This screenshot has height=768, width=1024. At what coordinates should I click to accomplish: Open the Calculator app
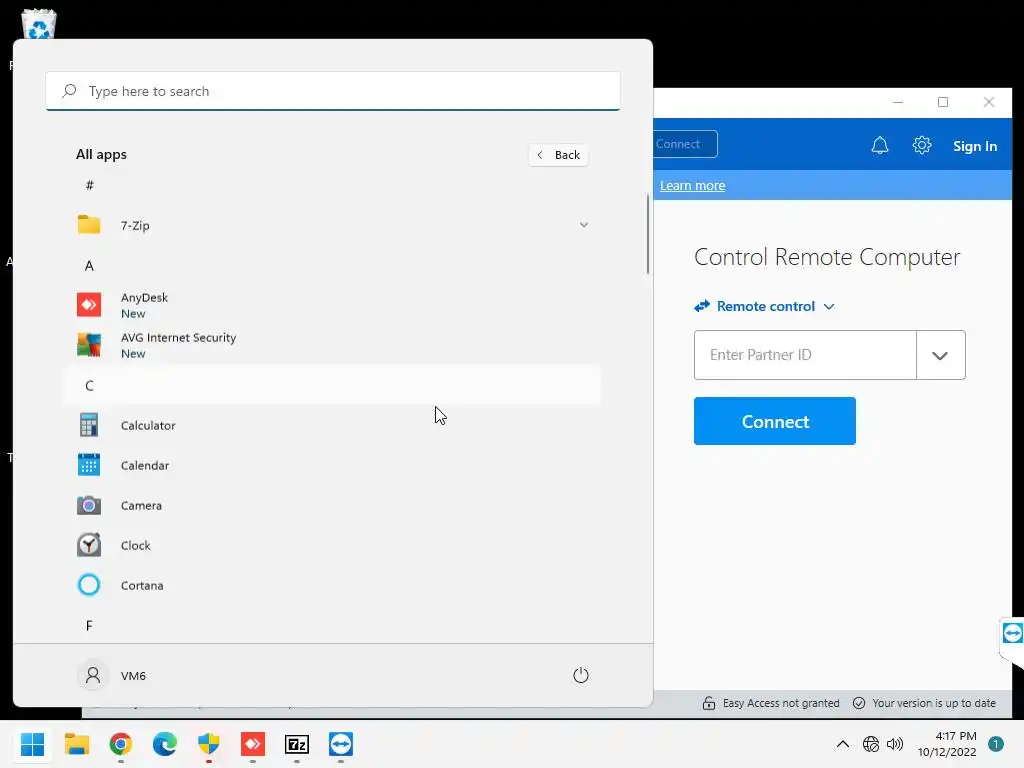[x=332, y=425]
